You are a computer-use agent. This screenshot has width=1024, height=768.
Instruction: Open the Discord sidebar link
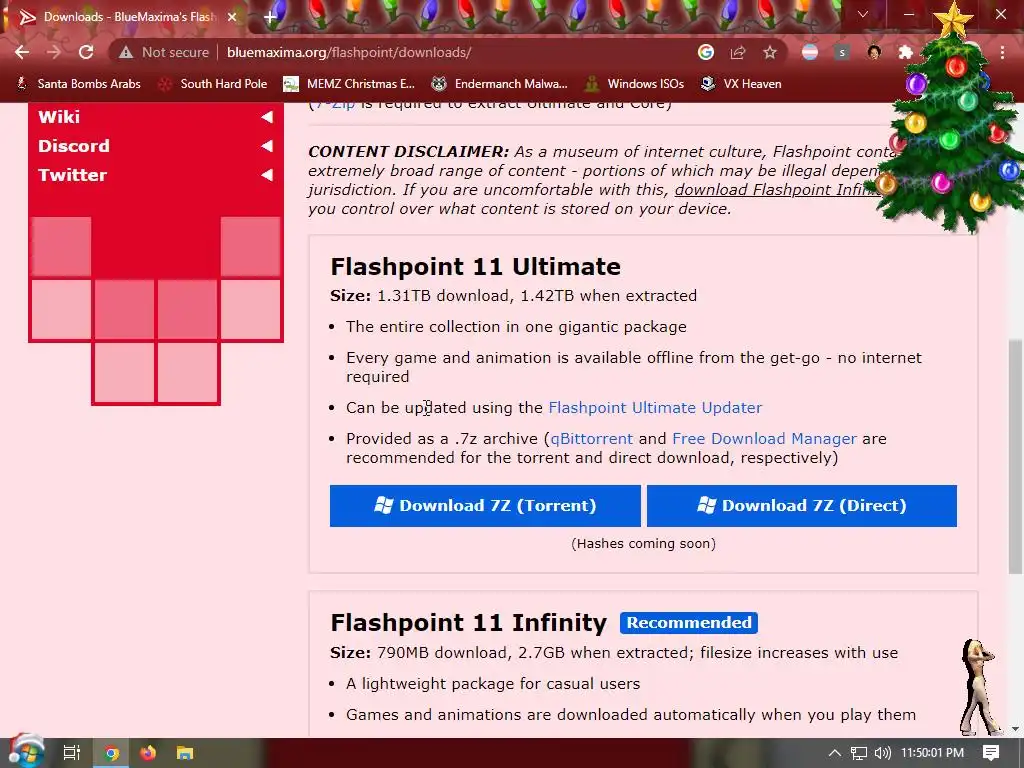point(74,146)
